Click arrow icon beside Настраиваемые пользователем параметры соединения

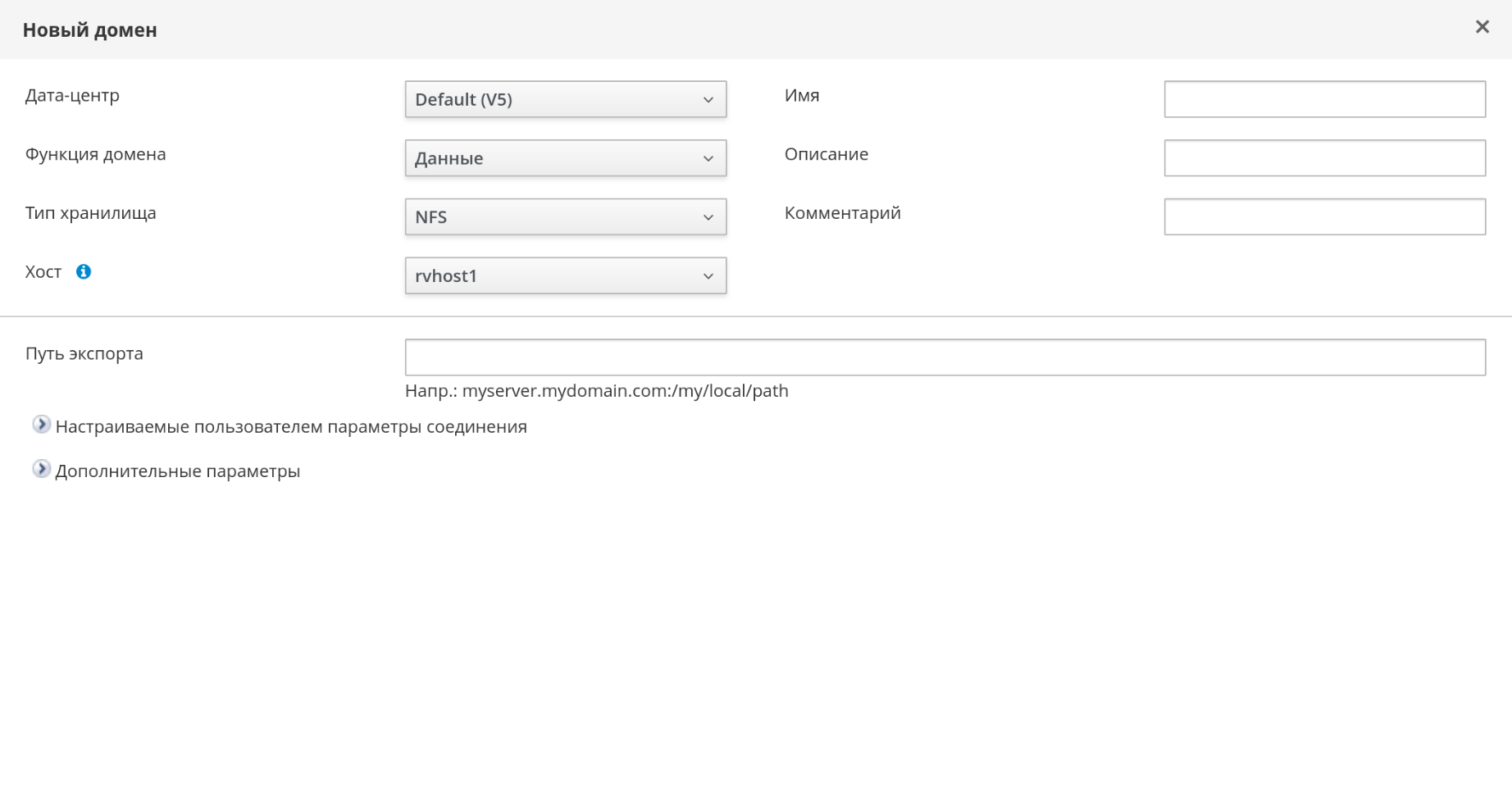(41, 425)
